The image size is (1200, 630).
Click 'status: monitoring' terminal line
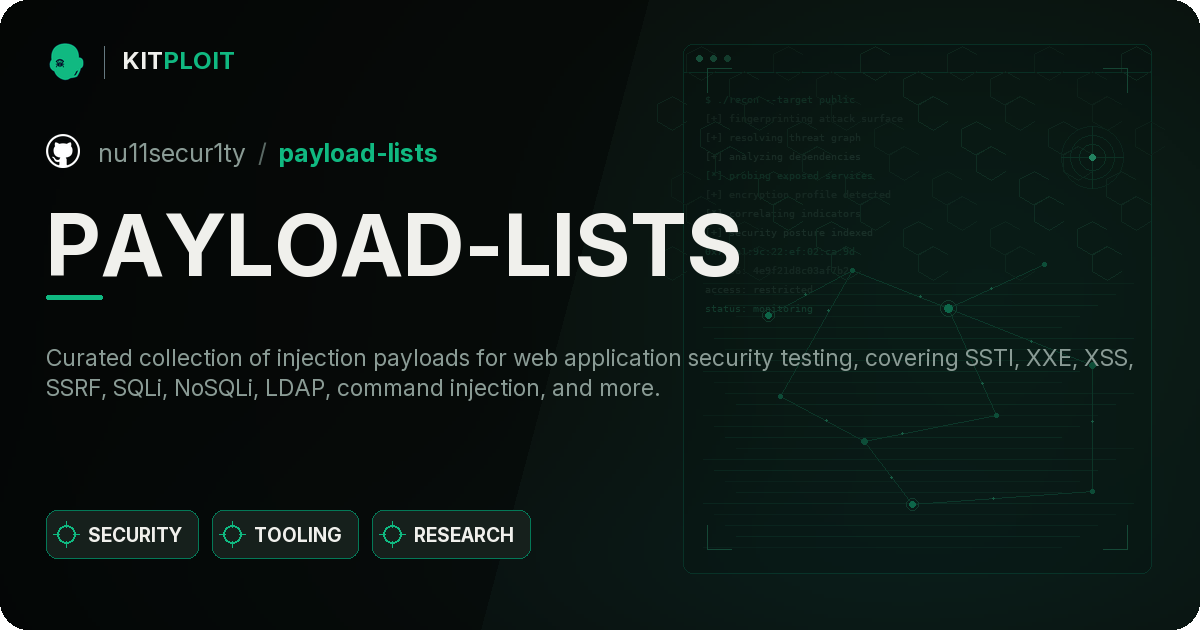pos(759,309)
